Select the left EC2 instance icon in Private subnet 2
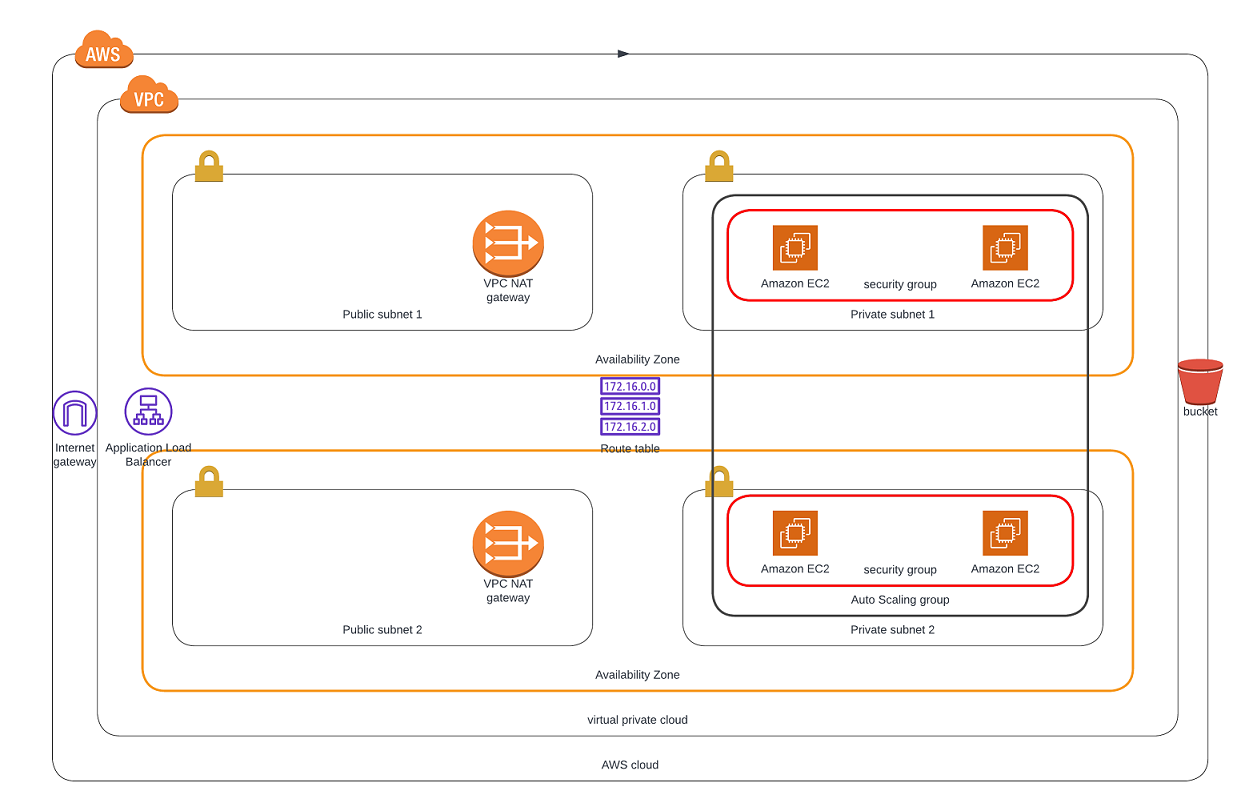The height and width of the screenshot is (811, 1253). (795, 533)
